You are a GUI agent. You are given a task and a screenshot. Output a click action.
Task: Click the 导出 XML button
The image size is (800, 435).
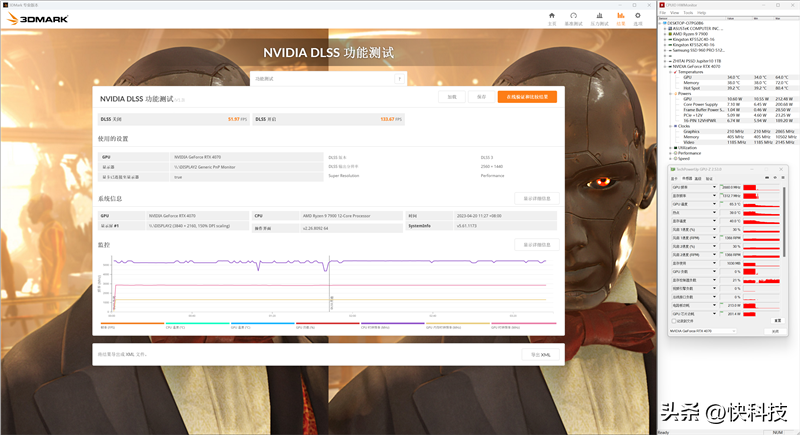pyautogui.click(x=540, y=354)
